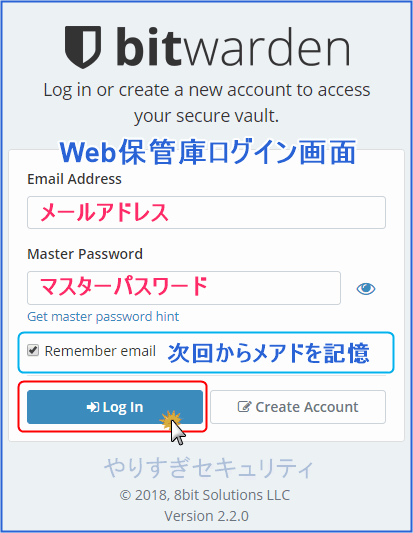Toggle master password visibility eye icon
The width and height of the screenshot is (413, 533).
(366, 289)
